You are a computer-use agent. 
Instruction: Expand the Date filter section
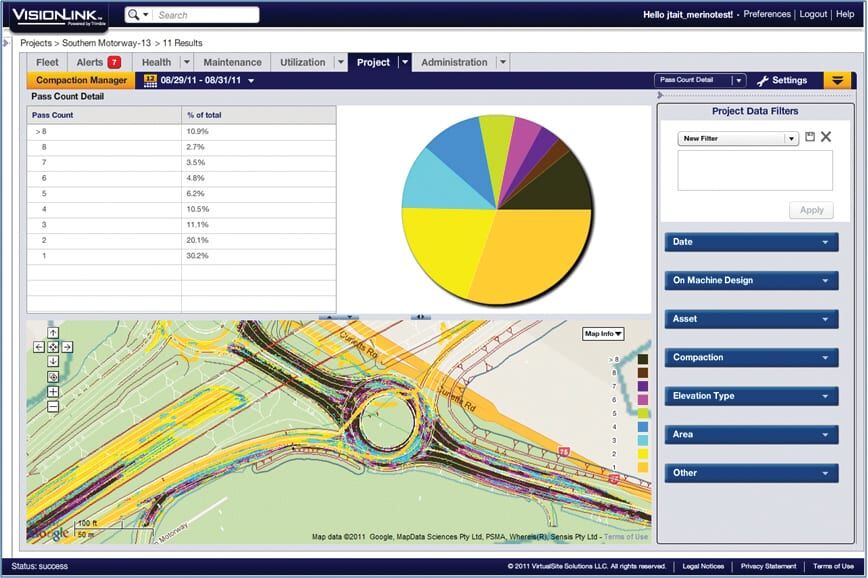coord(751,242)
